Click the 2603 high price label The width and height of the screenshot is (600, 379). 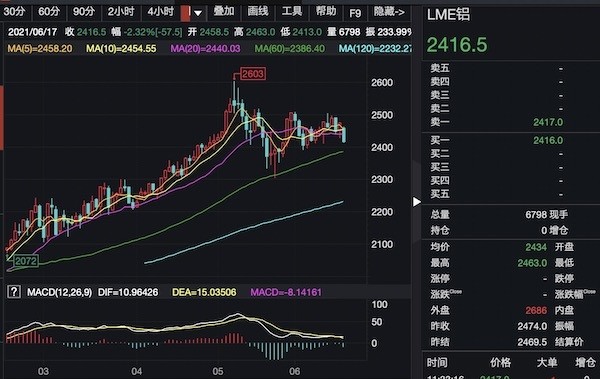pos(253,74)
